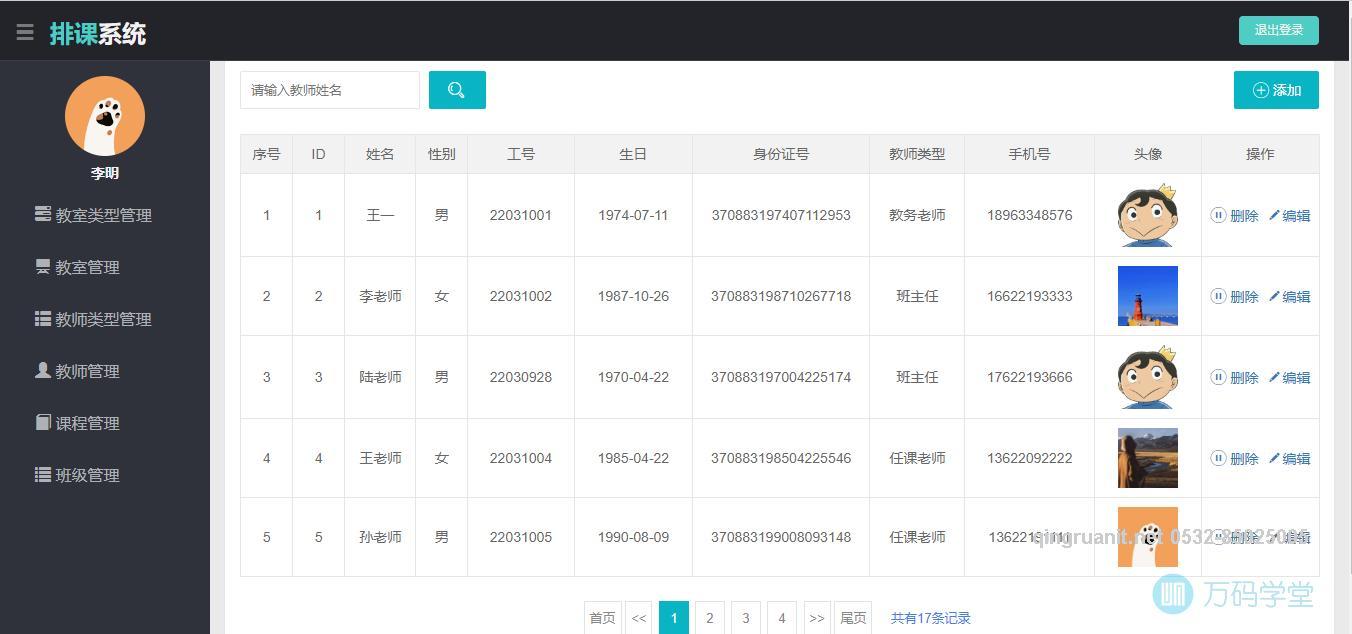Collapse the sidebar with the hamburger icon

(x=25, y=30)
